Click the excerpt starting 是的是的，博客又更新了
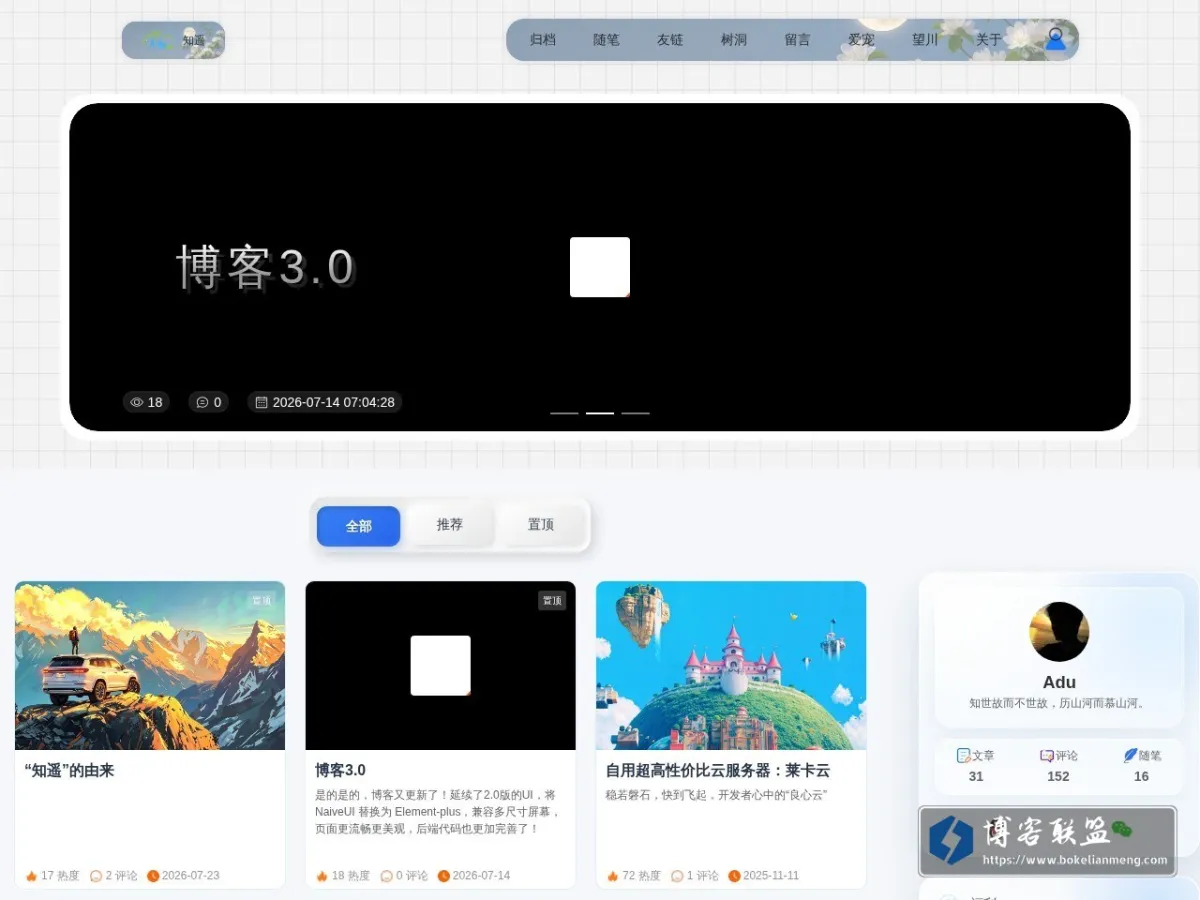 click(x=438, y=812)
